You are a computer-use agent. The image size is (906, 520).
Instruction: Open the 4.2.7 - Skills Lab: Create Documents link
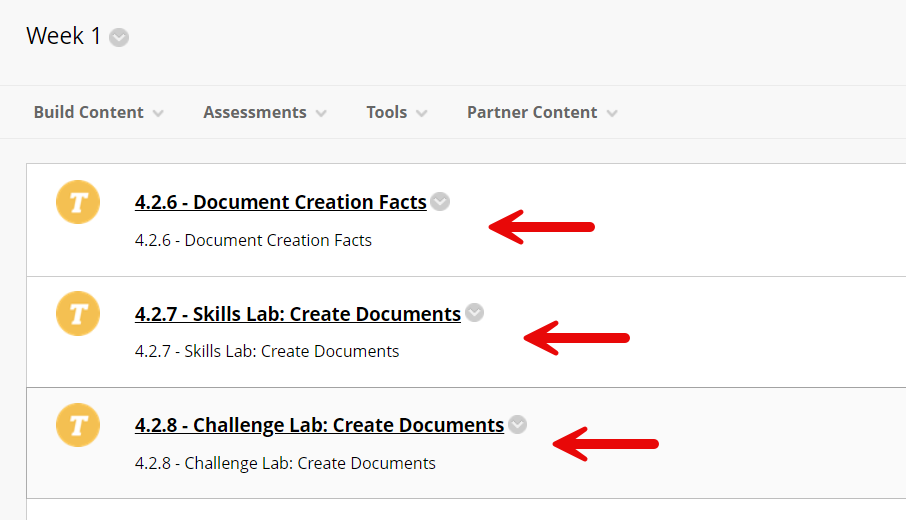click(x=298, y=314)
